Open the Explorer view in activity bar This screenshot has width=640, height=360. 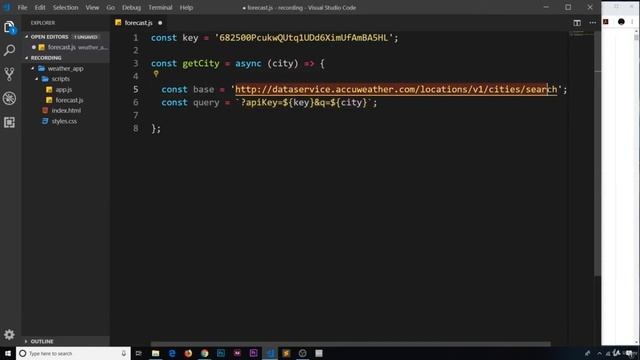(9, 27)
